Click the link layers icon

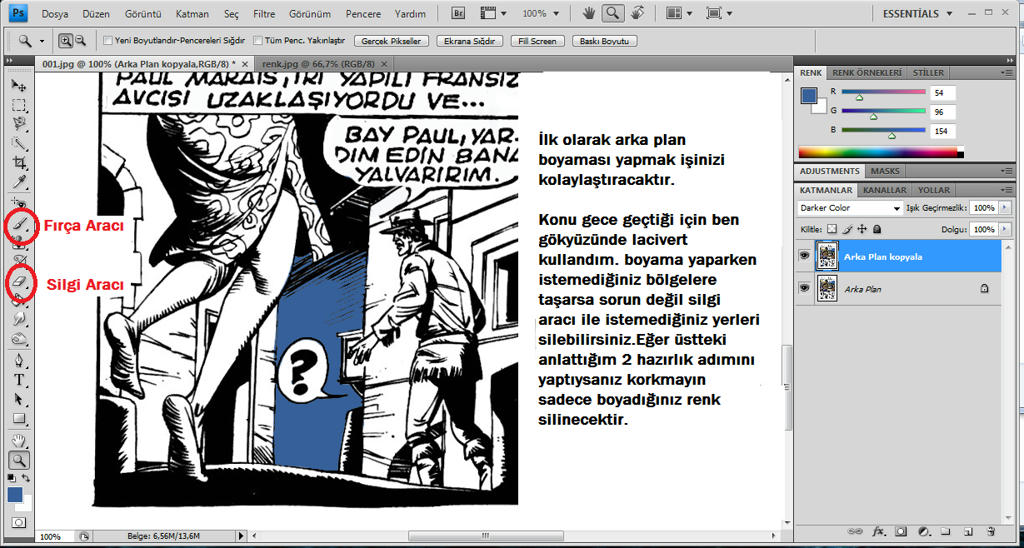[855, 531]
